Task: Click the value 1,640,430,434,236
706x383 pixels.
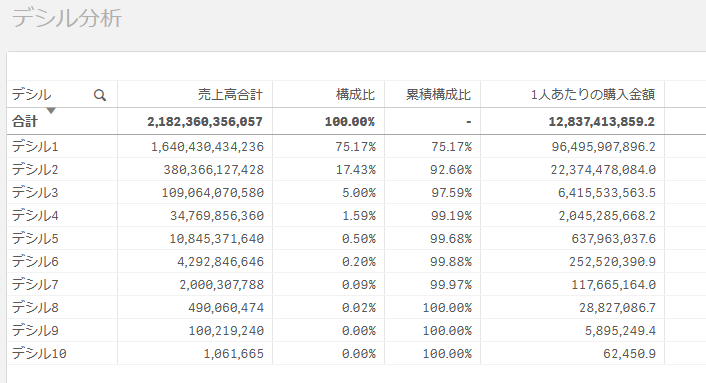Action: (207, 147)
